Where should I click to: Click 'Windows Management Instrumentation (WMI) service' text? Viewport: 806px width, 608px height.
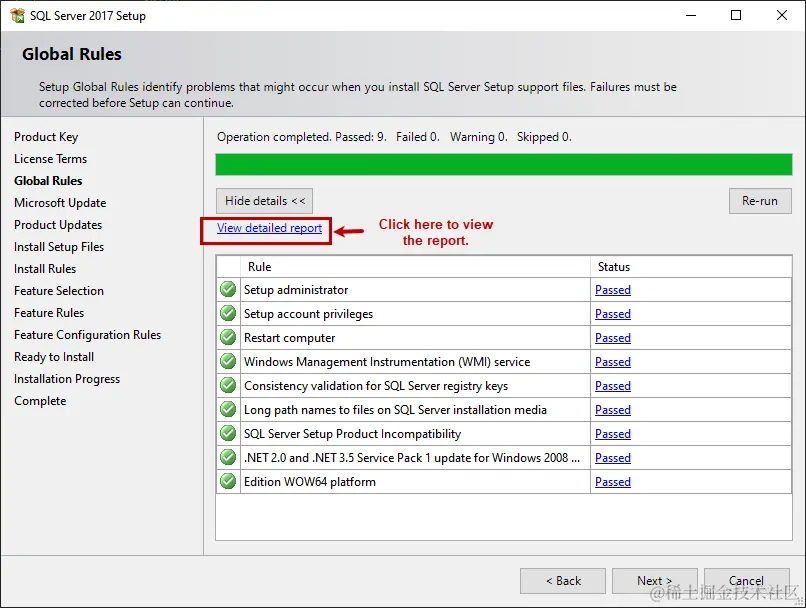[x=387, y=362]
